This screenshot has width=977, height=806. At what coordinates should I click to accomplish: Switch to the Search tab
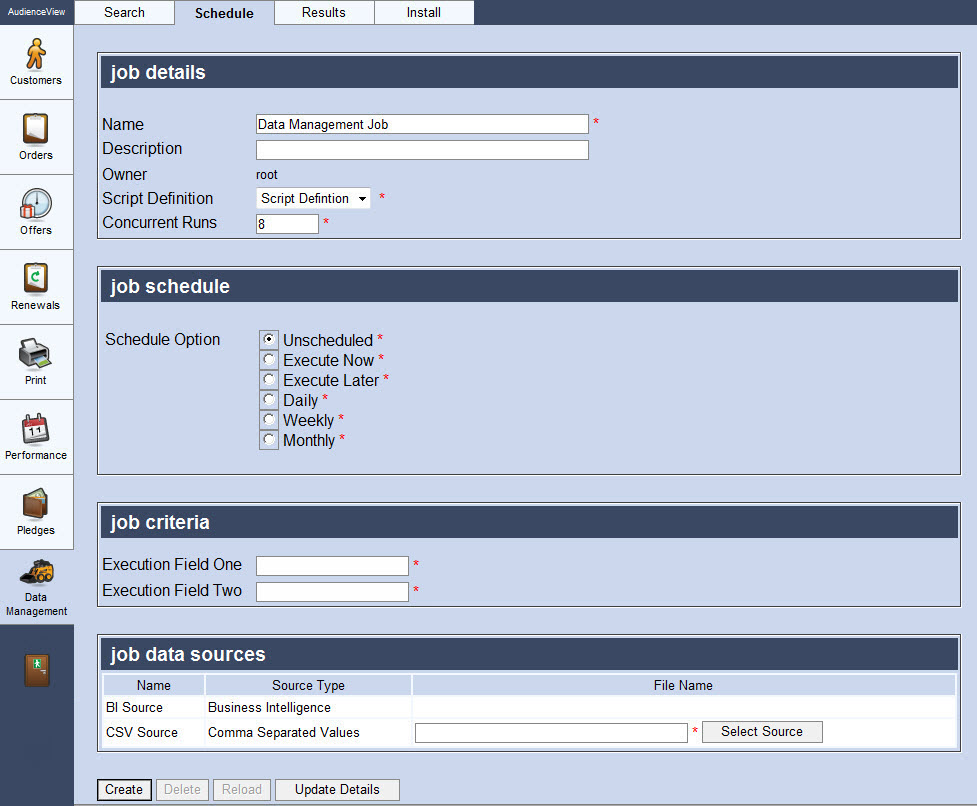coord(125,12)
